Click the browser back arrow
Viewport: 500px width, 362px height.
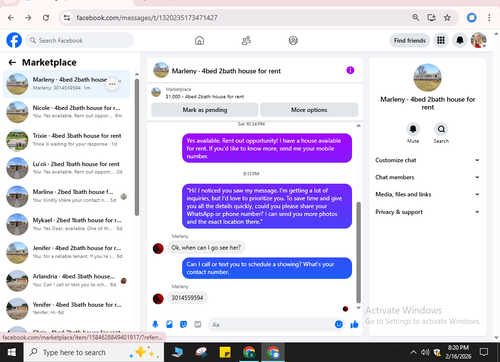point(11,18)
